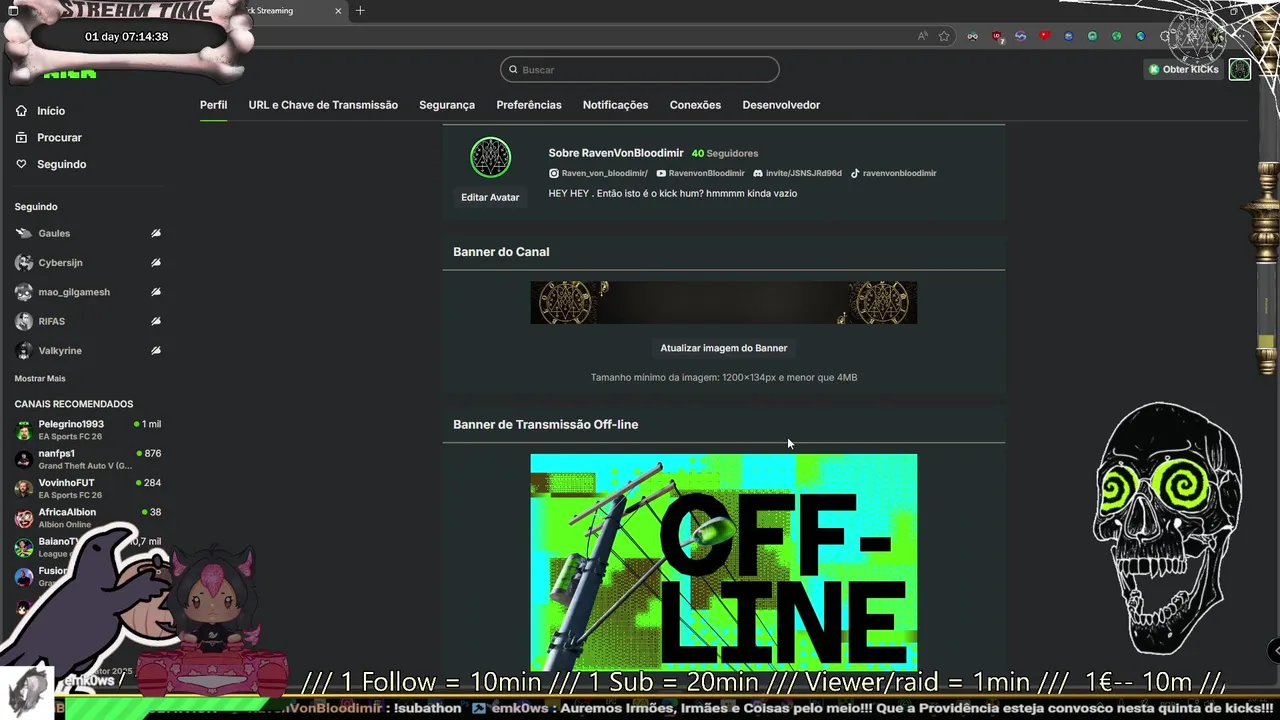Open the Desenvolvedor tab

point(781,105)
